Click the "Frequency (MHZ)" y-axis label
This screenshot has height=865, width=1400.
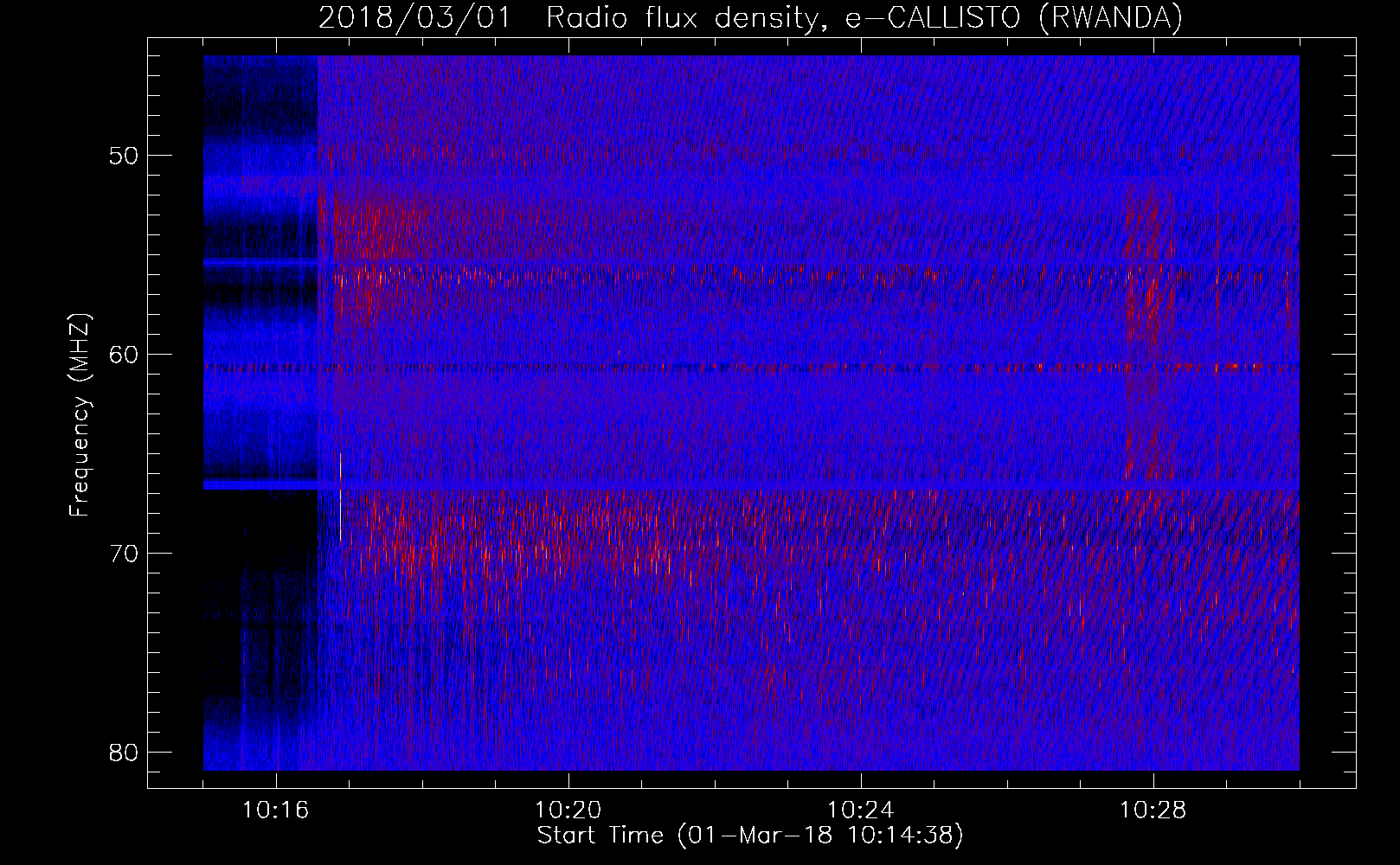80,415
